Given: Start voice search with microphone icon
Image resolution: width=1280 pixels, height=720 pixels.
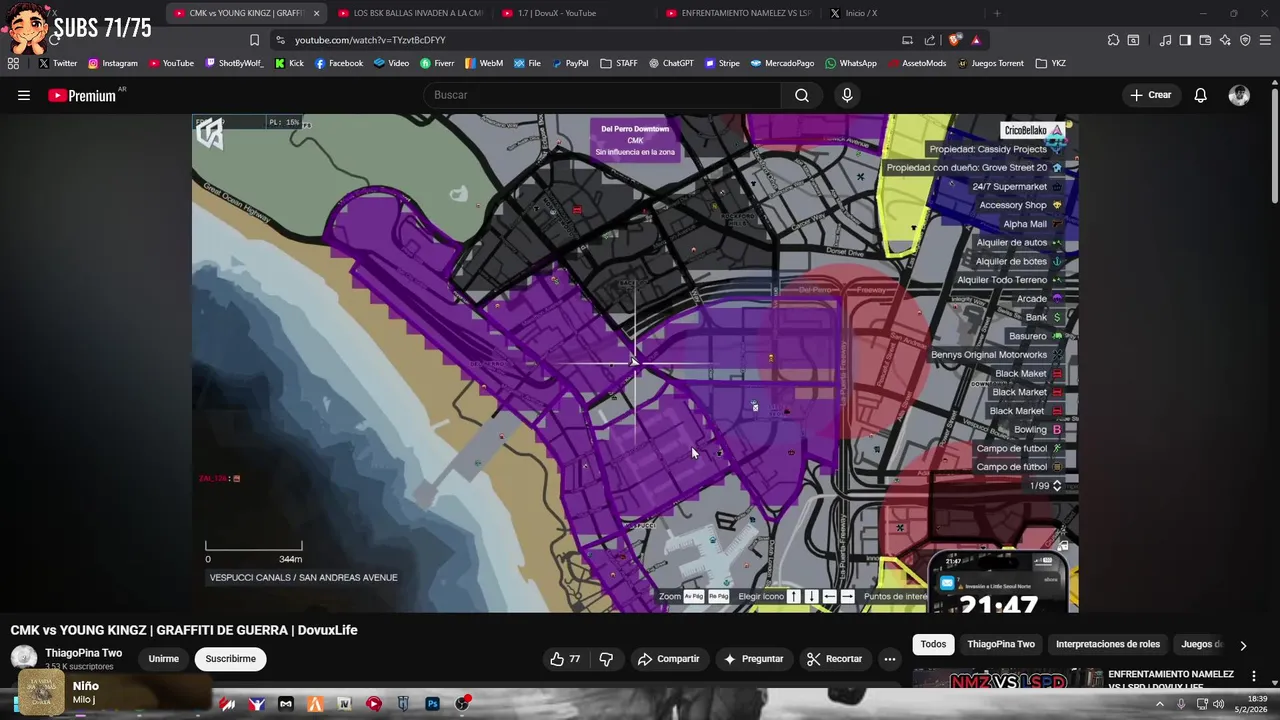Looking at the screenshot, I should tap(847, 95).
